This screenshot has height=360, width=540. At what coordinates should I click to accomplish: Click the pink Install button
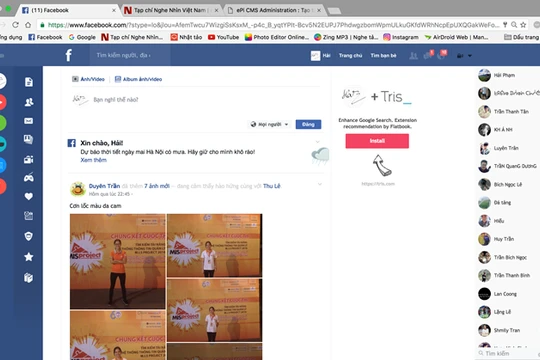377,141
